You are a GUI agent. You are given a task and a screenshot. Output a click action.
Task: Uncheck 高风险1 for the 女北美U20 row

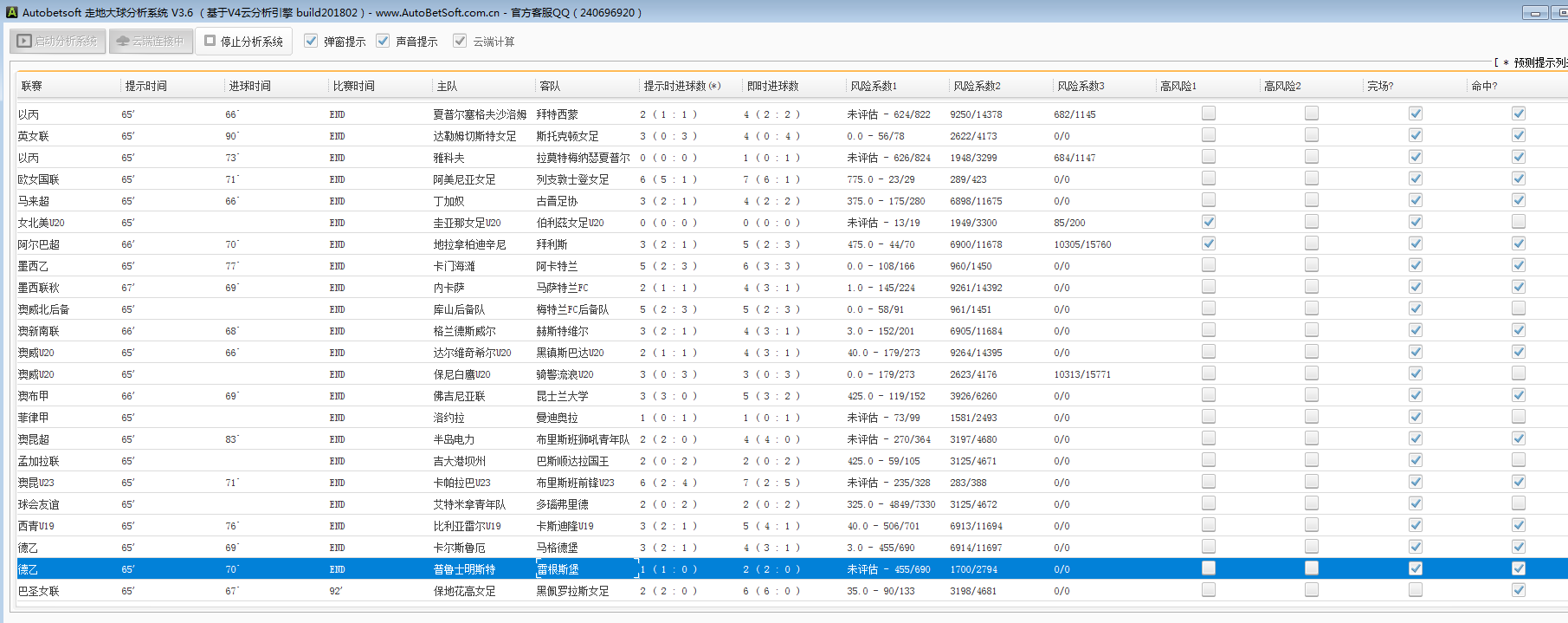pyautogui.click(x=1209, y=222)
